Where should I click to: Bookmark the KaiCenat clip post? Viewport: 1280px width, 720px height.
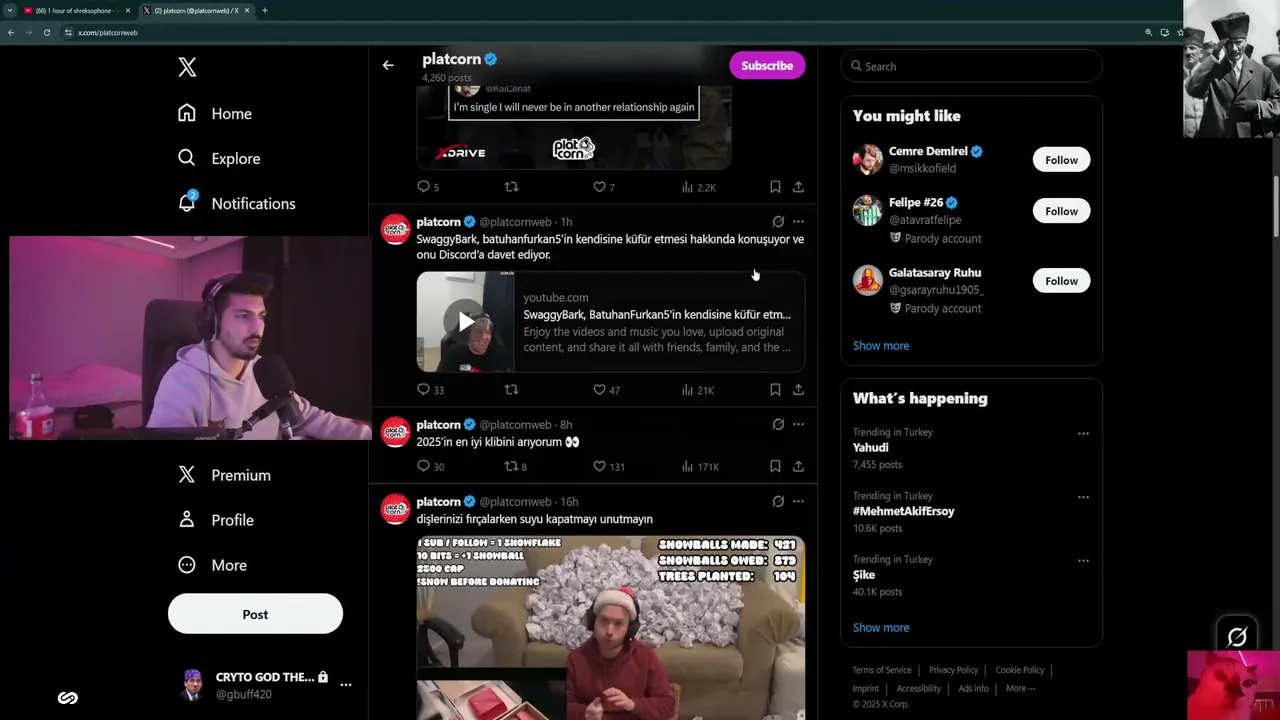775,187
